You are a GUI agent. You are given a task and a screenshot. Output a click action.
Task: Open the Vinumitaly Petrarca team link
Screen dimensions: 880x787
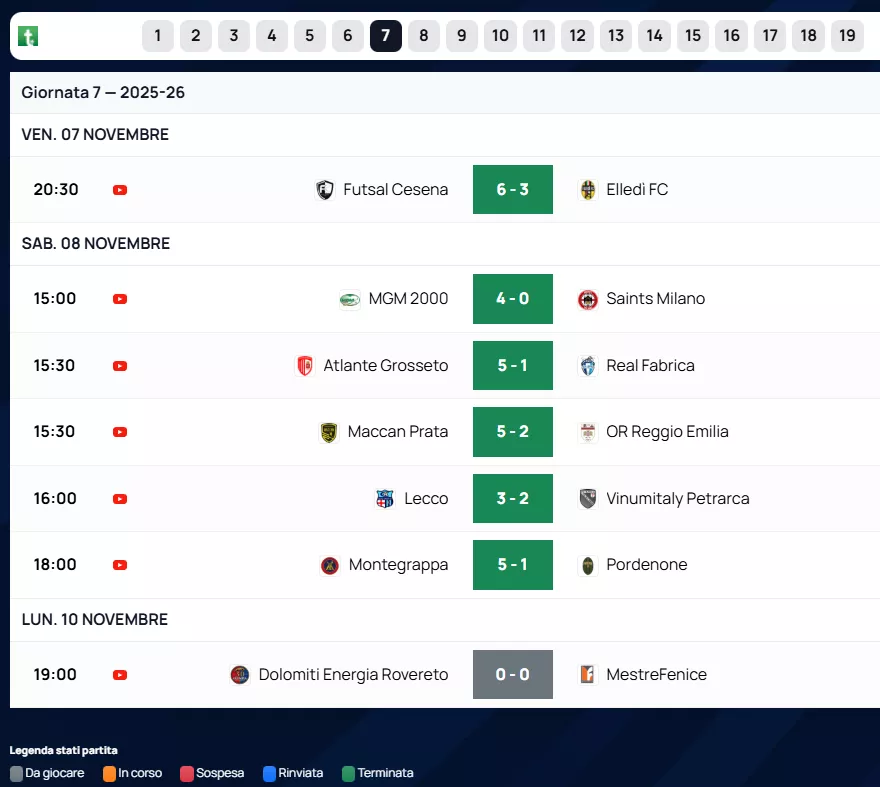coord(677,499)
